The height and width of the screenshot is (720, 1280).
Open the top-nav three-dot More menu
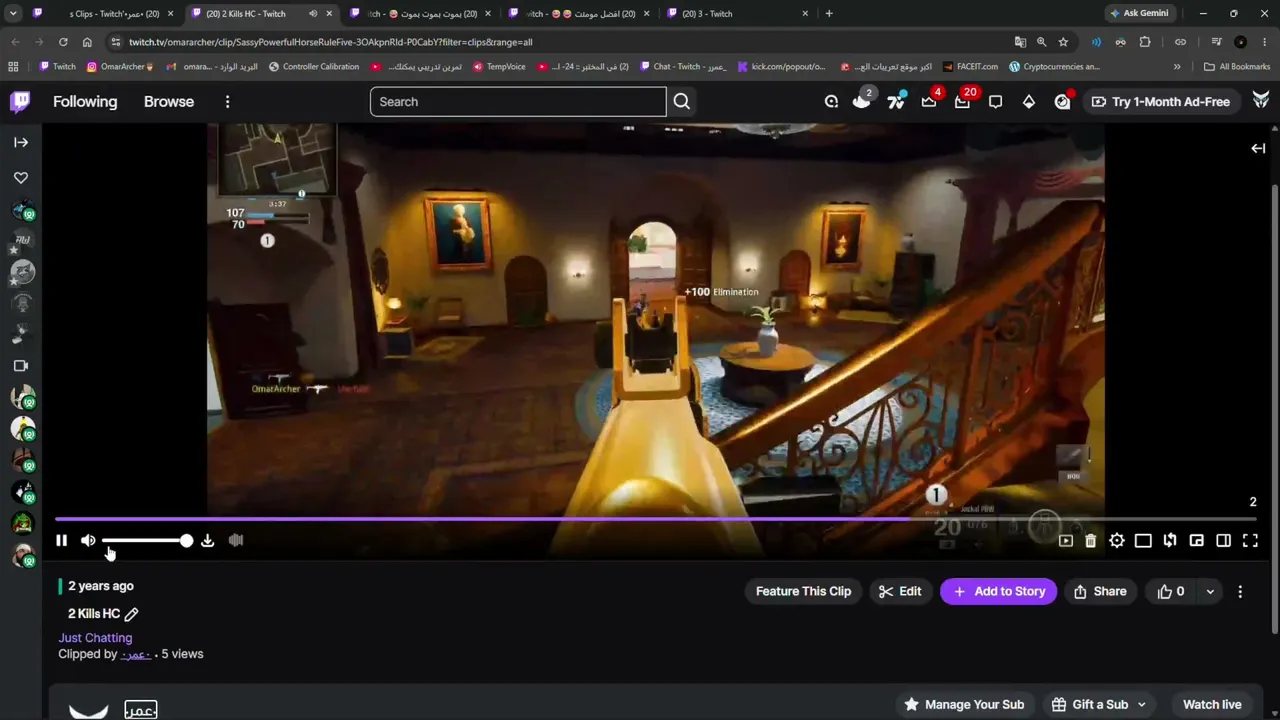[227, 101]
